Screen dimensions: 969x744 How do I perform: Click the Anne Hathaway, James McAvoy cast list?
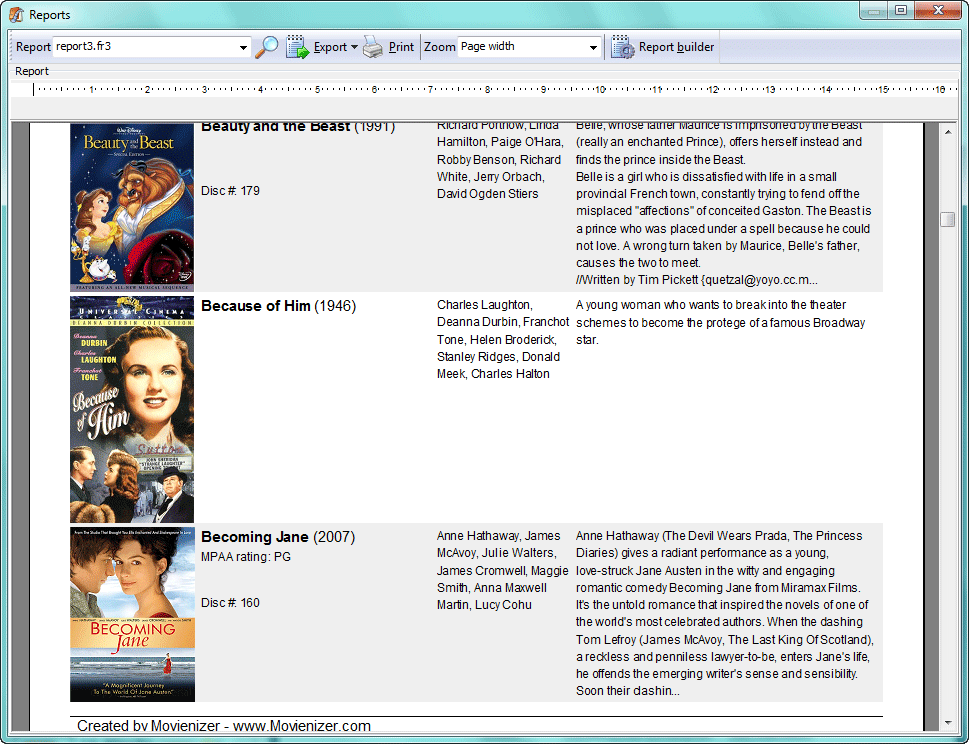point(502,570)
